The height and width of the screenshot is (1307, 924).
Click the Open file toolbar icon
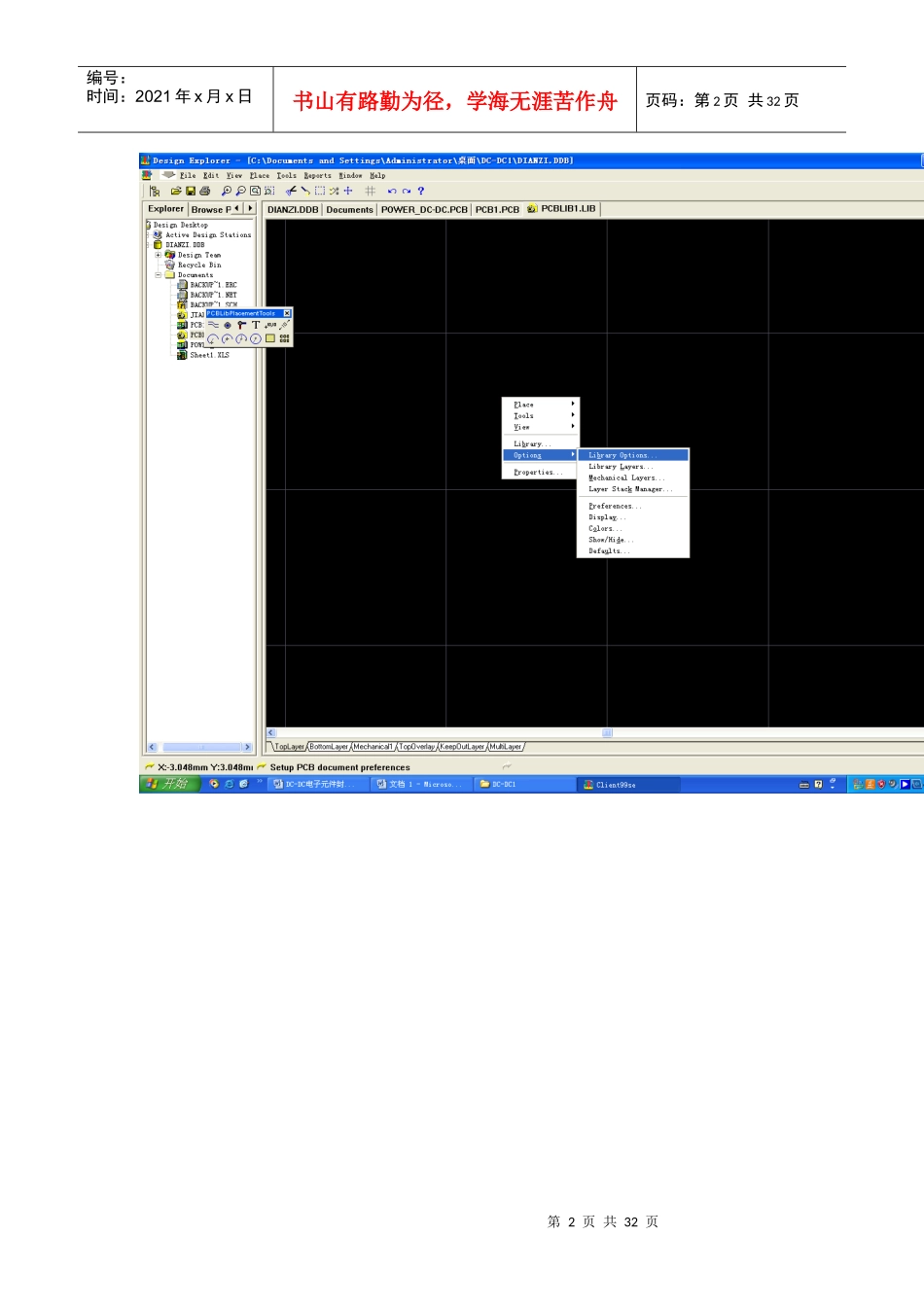(176, 192)
